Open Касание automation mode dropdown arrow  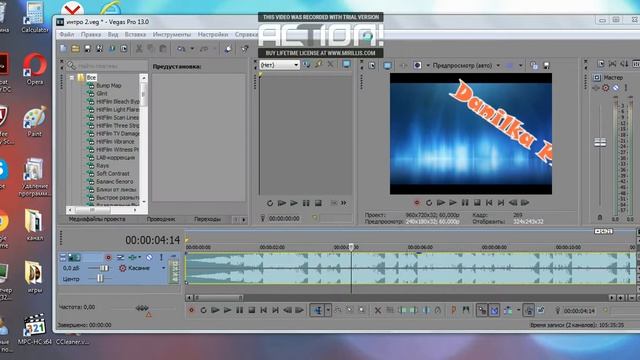point(164,268)
